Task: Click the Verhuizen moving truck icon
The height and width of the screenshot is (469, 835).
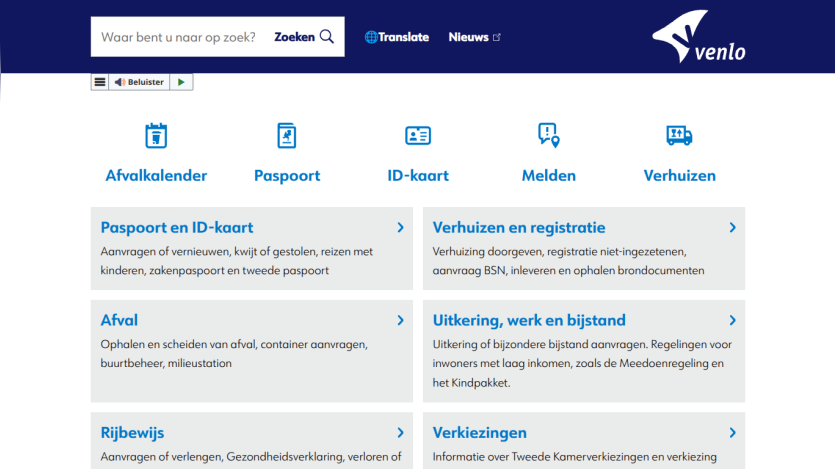Action: coord(680,135)
